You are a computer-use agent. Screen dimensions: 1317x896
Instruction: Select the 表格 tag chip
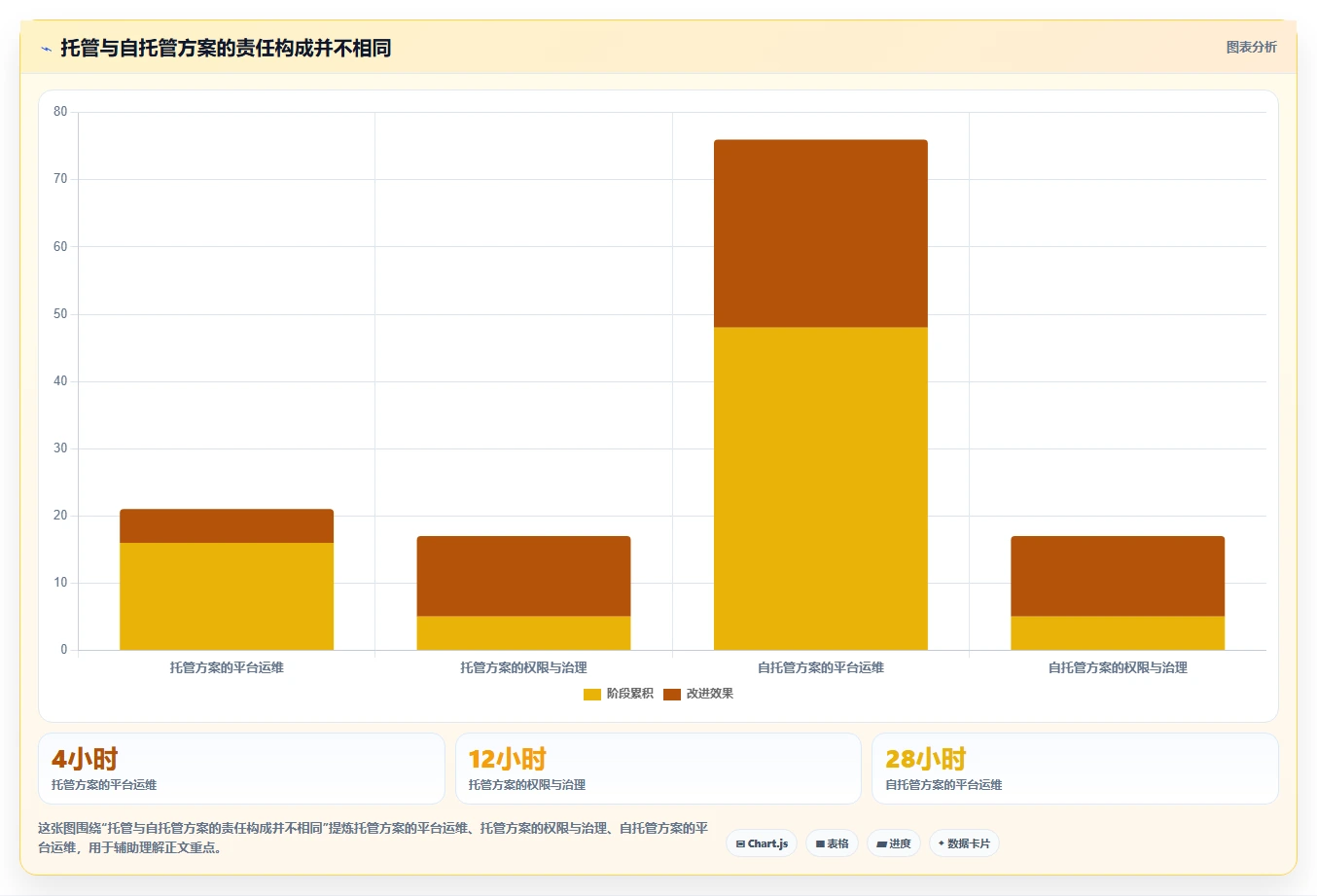point(832,843)
